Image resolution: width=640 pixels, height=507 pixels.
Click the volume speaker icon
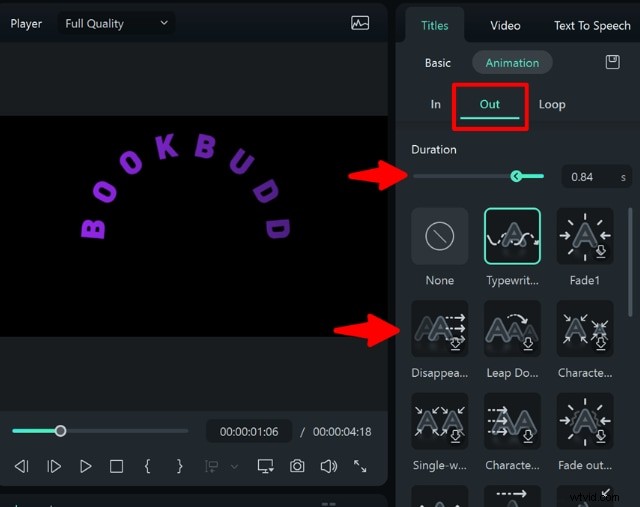pyautogui.click(x=328, y=466)
